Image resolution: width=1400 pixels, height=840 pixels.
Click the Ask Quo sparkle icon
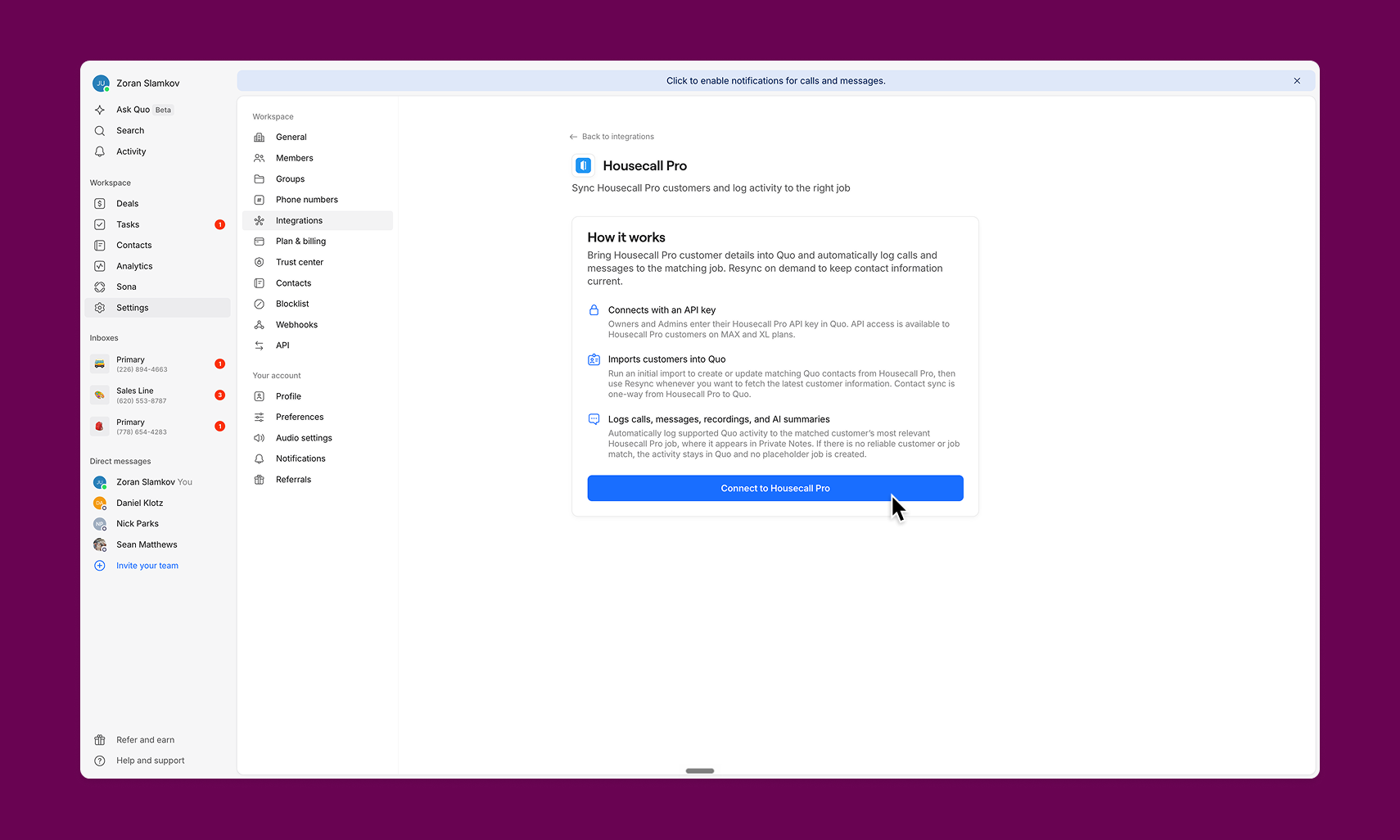pos(100,110)
